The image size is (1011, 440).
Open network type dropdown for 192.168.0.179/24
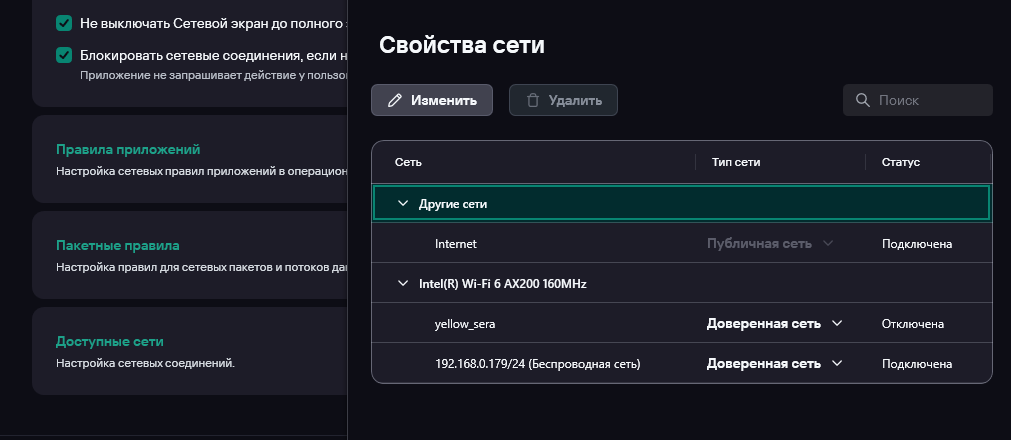[x=837, y=364]
